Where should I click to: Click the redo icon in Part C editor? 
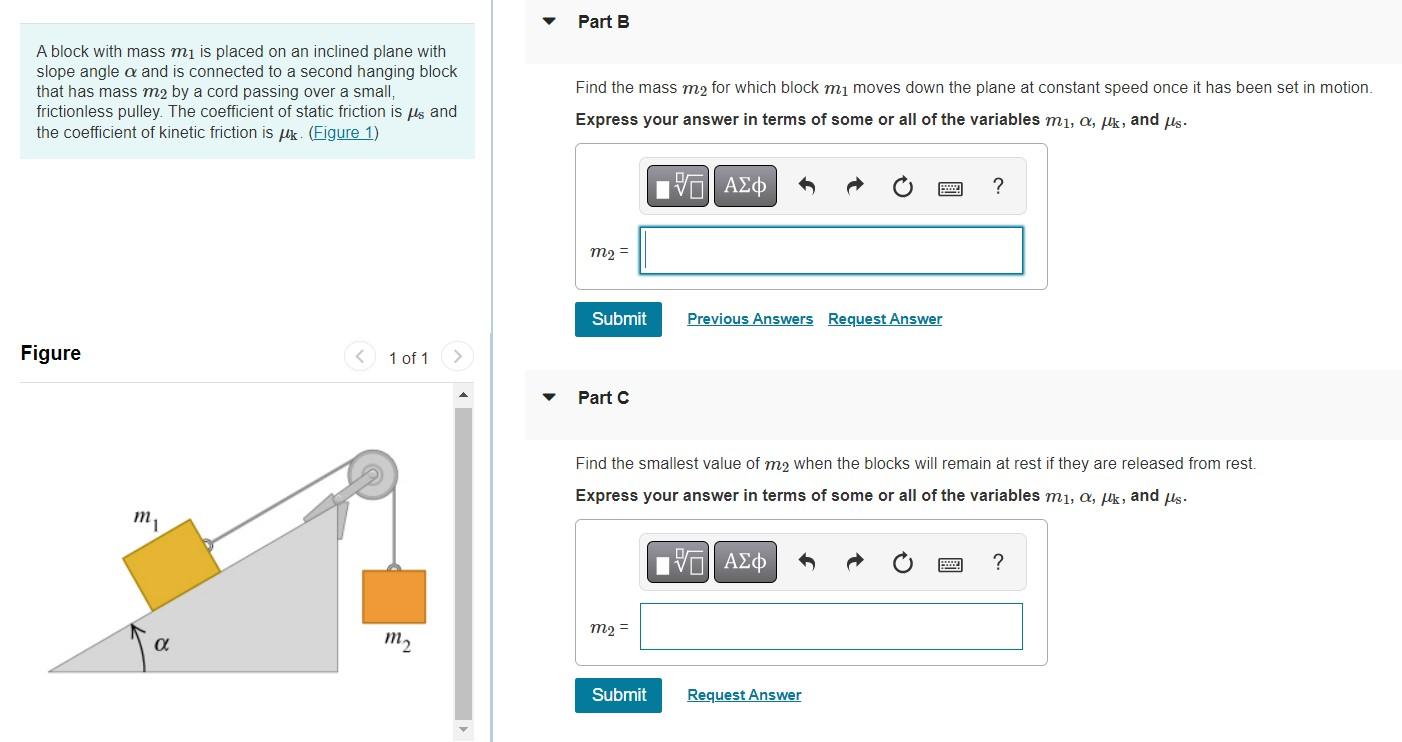pyautogui.click(x=854, y=562)
